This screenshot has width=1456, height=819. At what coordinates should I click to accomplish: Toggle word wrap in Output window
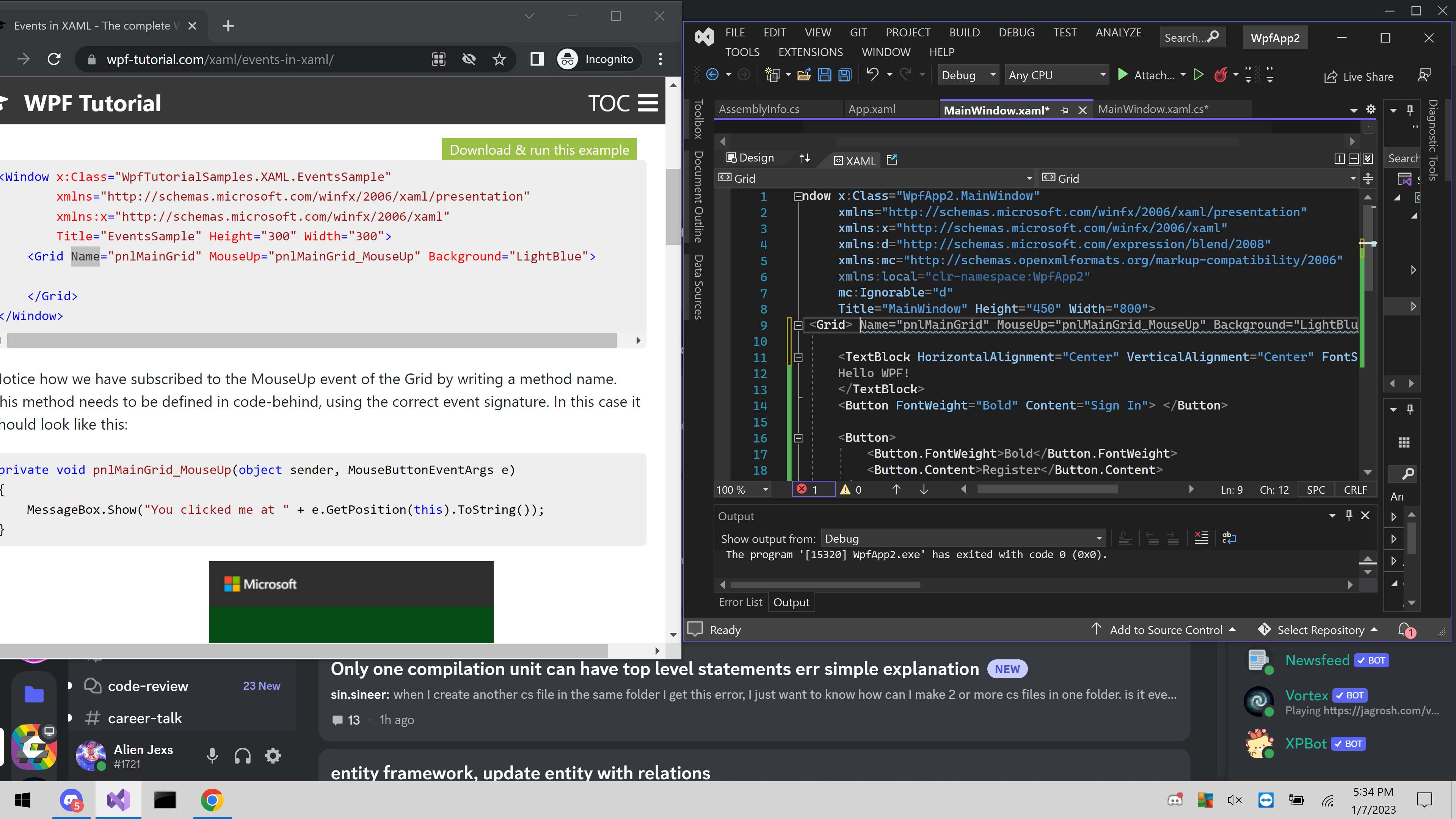pyautogui.click(x=1229, y=538)
